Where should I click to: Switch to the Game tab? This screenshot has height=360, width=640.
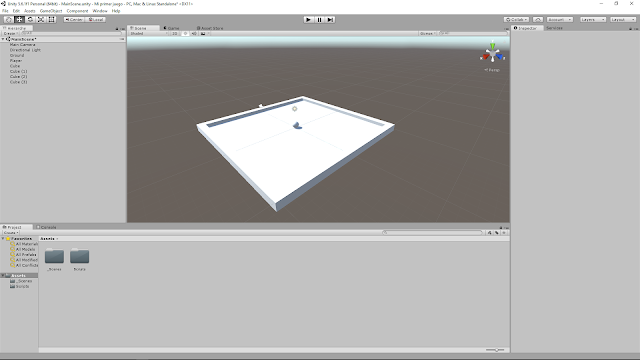click(172, 28)
